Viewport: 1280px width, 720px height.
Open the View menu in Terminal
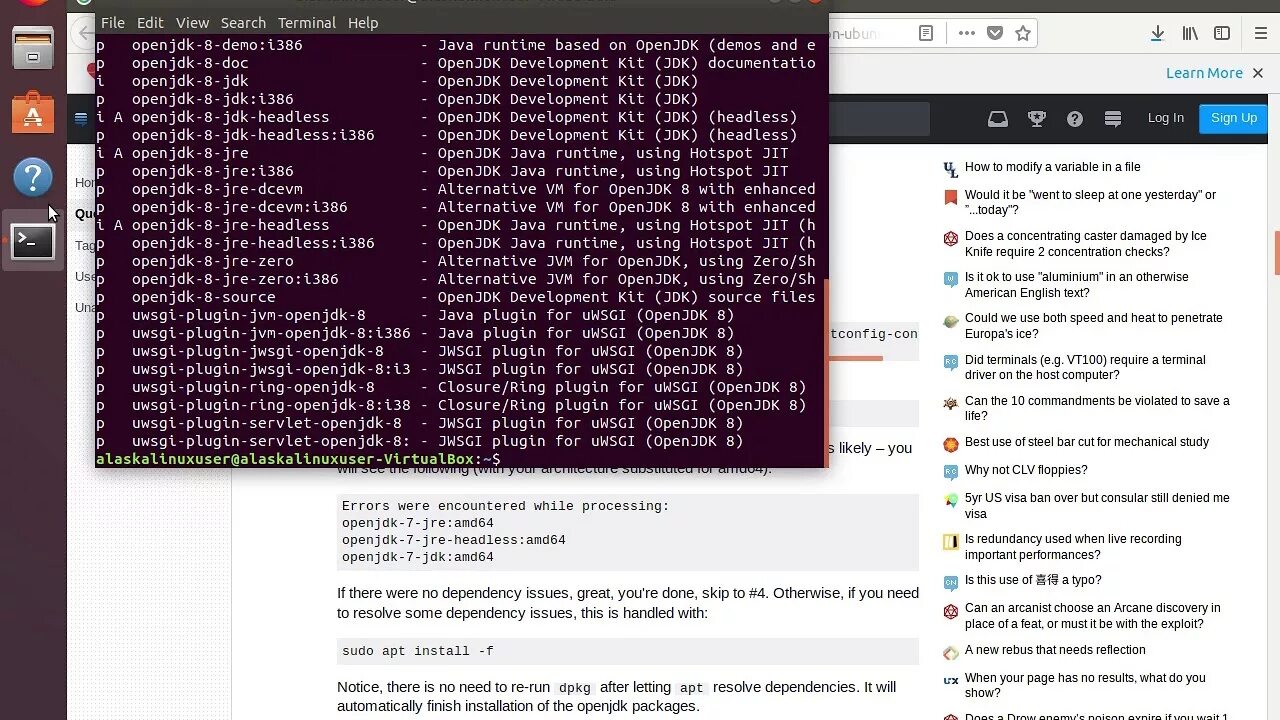point(192,22)
